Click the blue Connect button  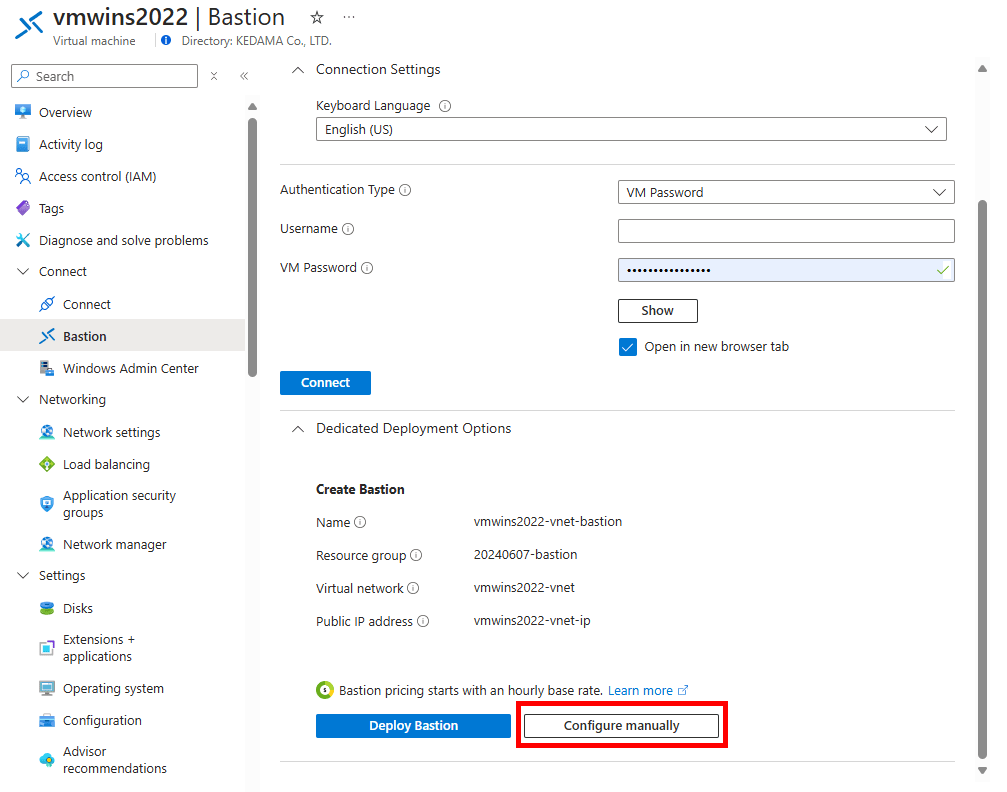click(x=326, y=383)
